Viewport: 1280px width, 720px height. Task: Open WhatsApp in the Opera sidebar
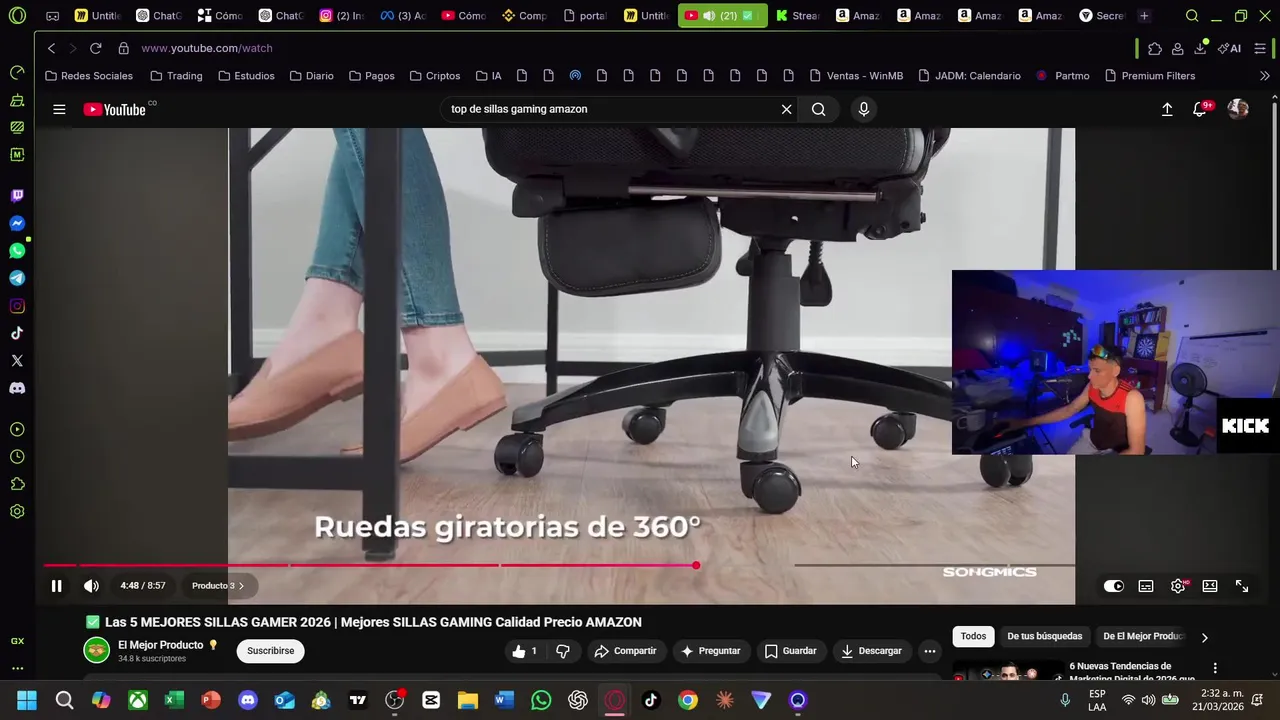(x=17, y=251)
